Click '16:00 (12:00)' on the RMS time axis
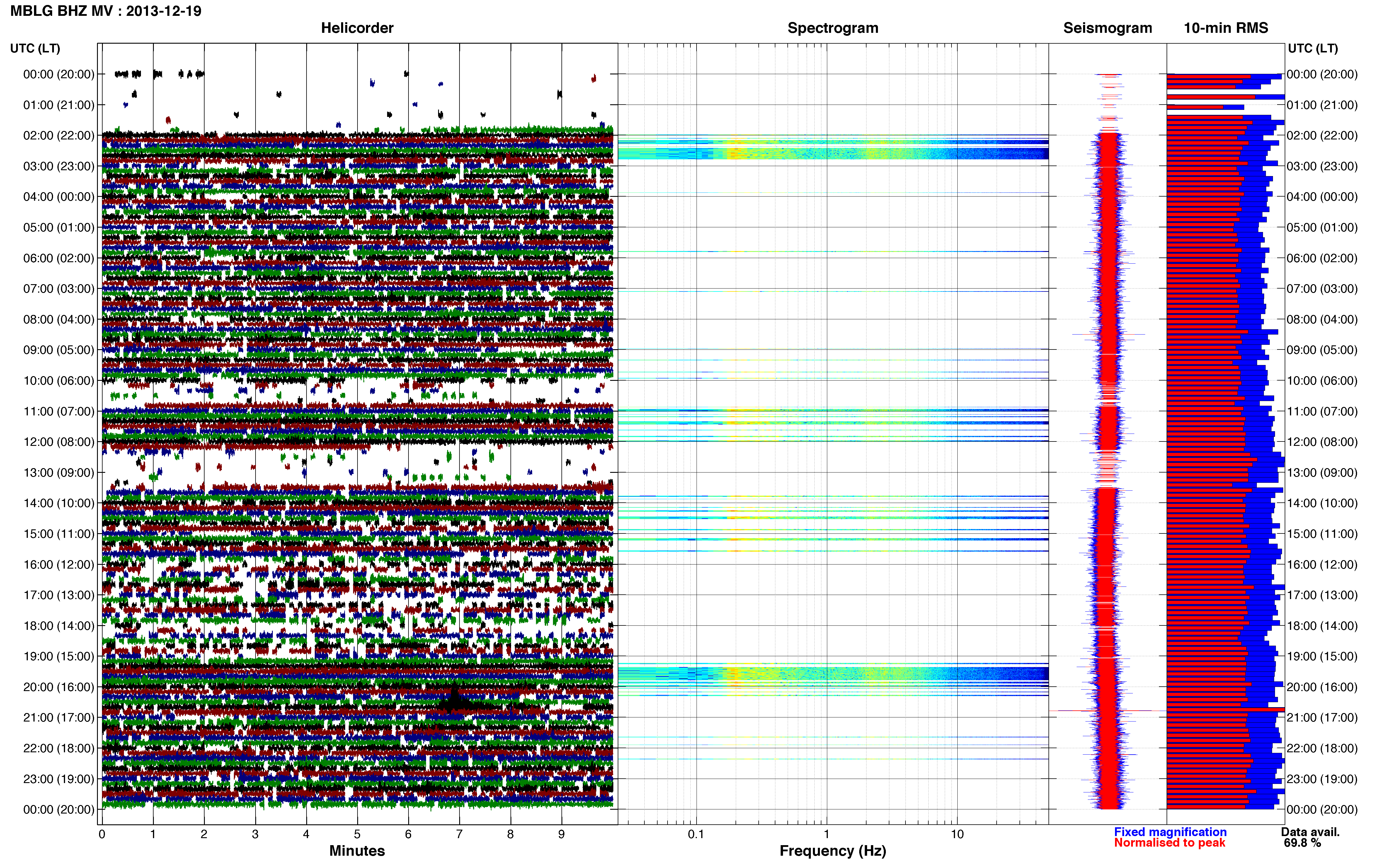 point(1322,565)
